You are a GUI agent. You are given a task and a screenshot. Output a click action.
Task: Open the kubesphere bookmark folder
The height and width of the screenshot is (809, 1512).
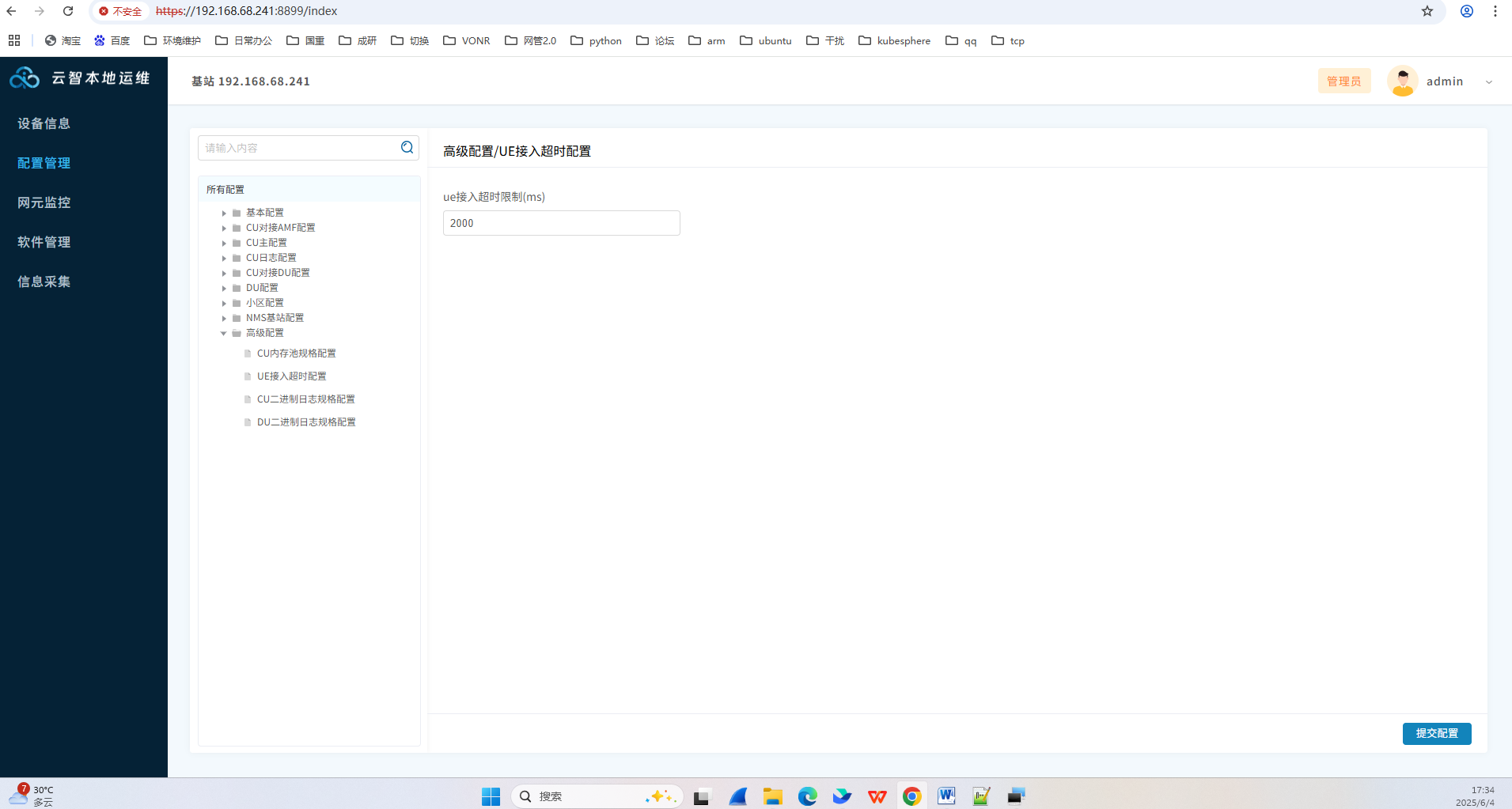click(x=895, y=40)
